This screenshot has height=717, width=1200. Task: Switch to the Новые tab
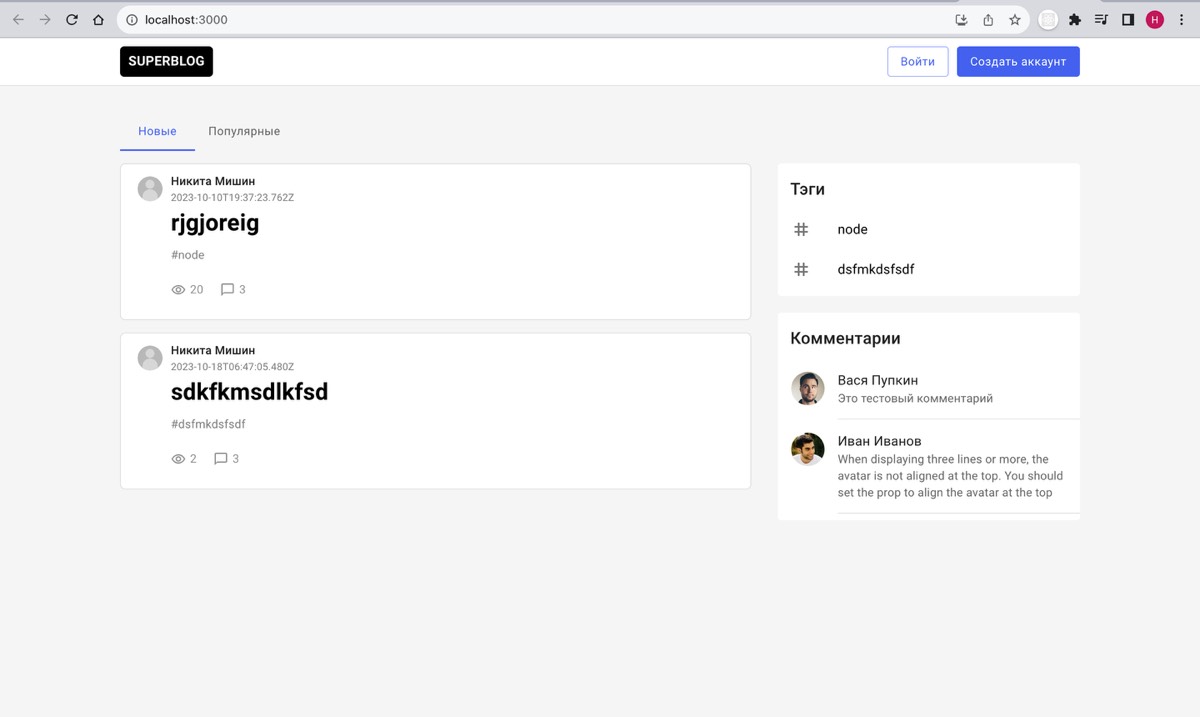(157, 131)
